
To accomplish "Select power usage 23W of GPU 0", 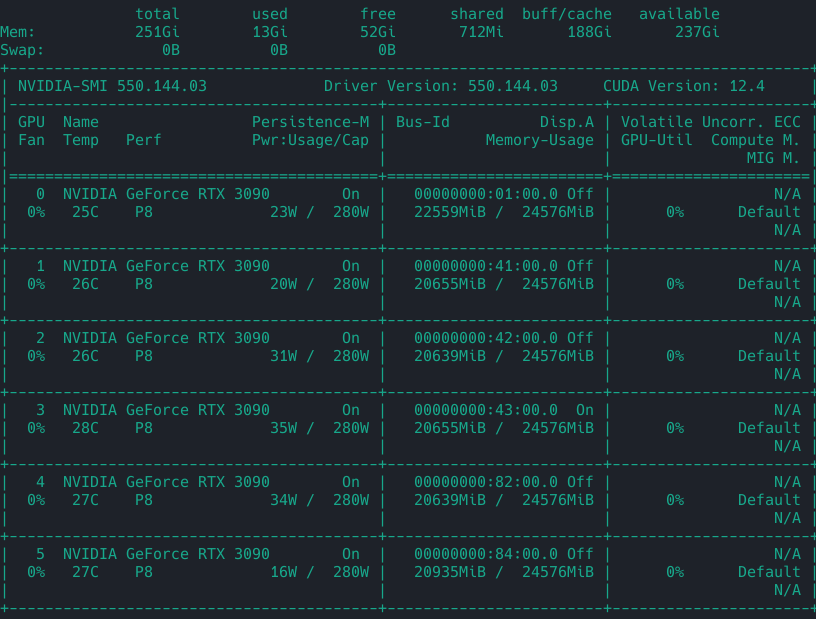I will coord(284,212).
